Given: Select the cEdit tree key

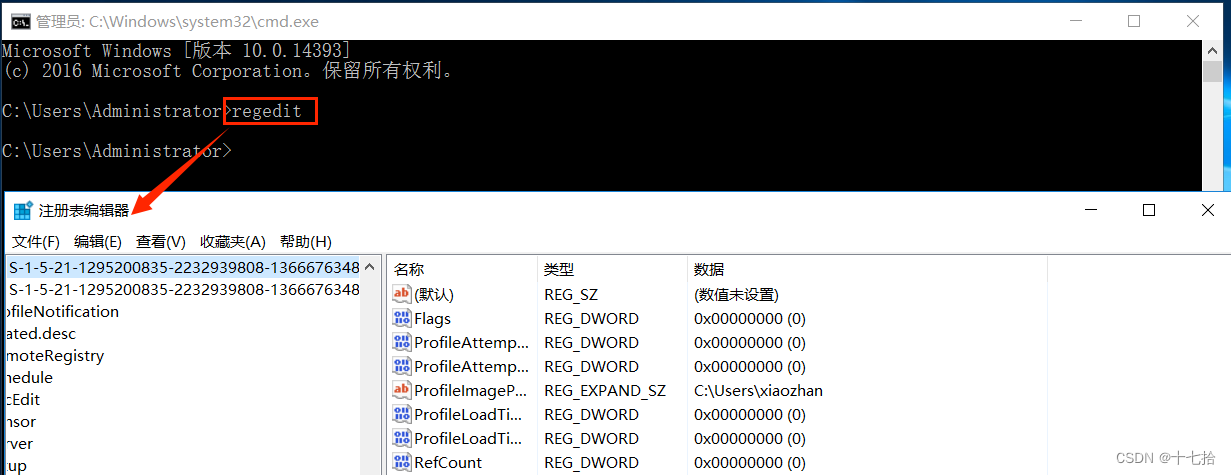Looking at the screenshot, I should (x=22, y=399).
